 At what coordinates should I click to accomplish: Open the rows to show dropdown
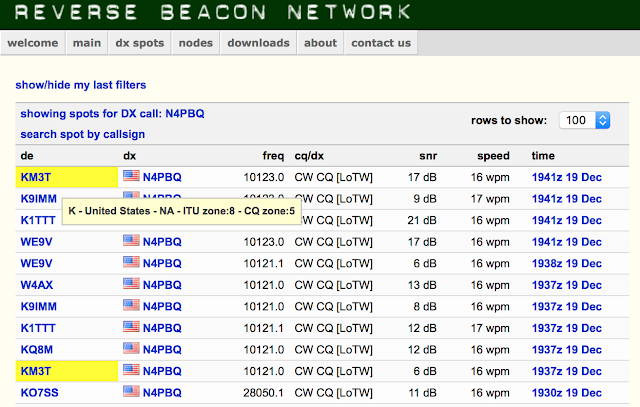[x=584, y=120]
